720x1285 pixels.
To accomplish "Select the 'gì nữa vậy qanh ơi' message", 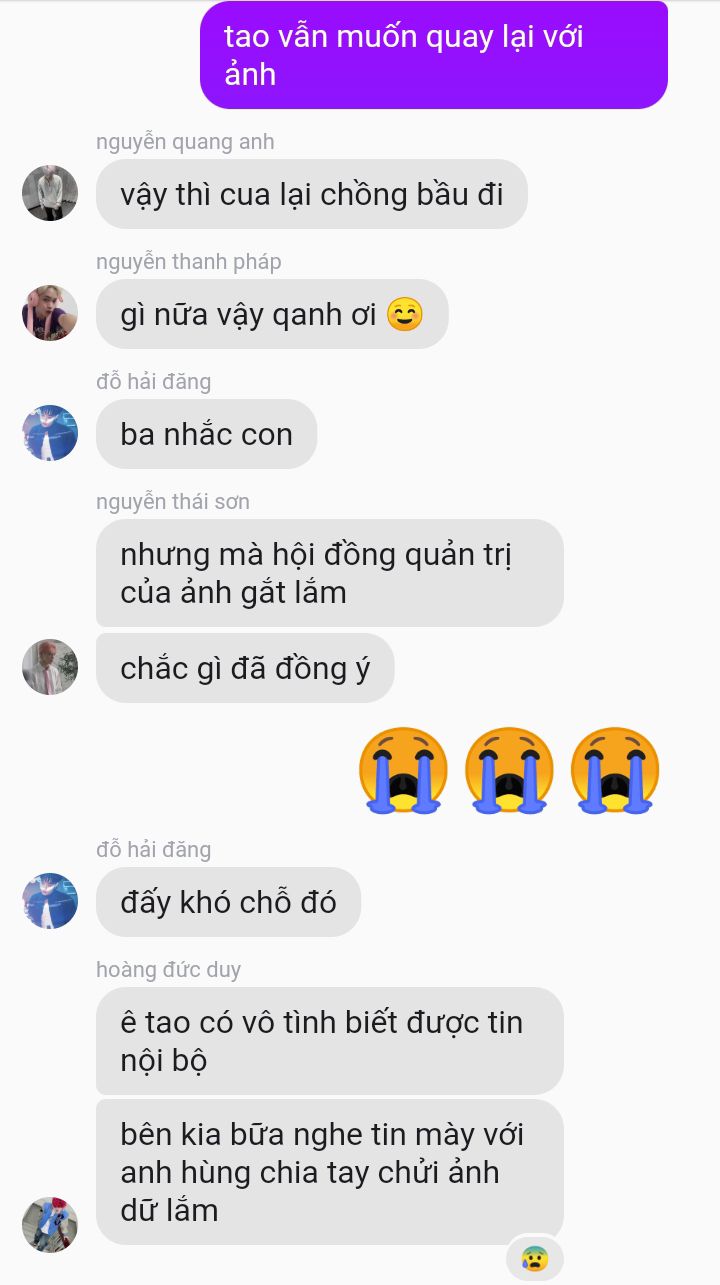I will click(x=272, y=314).
